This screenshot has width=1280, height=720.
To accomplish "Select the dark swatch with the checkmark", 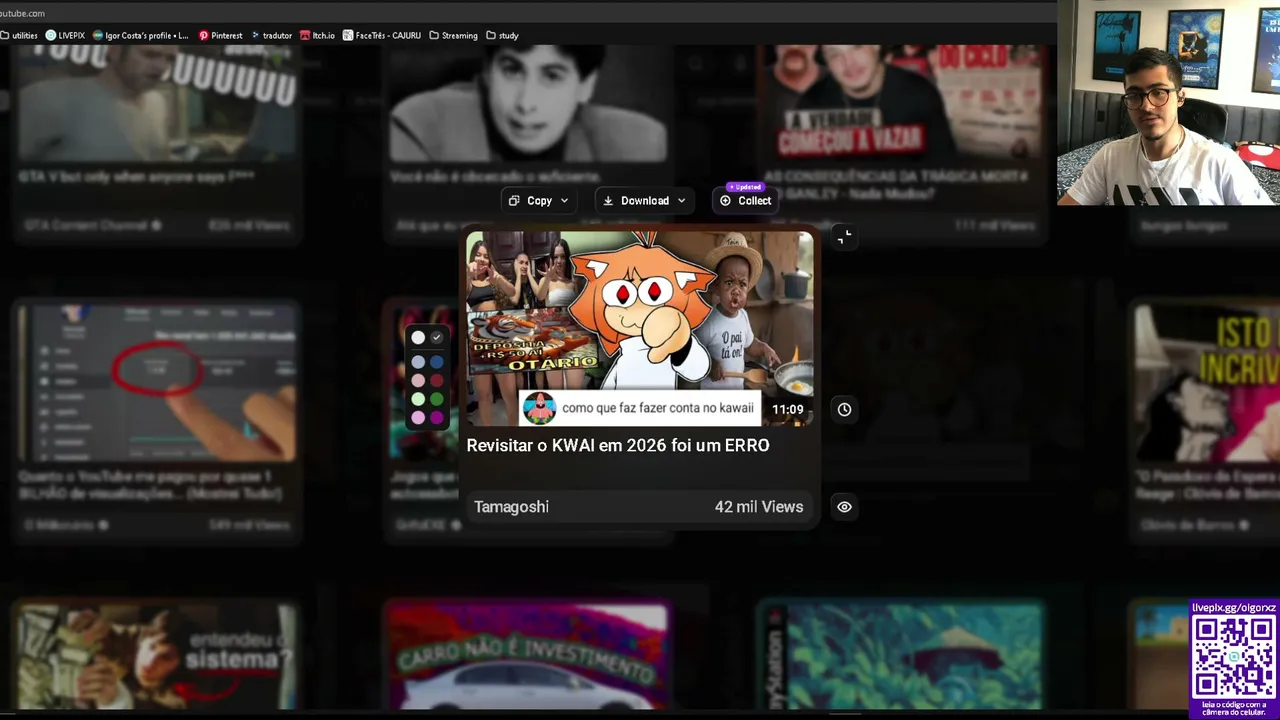I will 436,338.
